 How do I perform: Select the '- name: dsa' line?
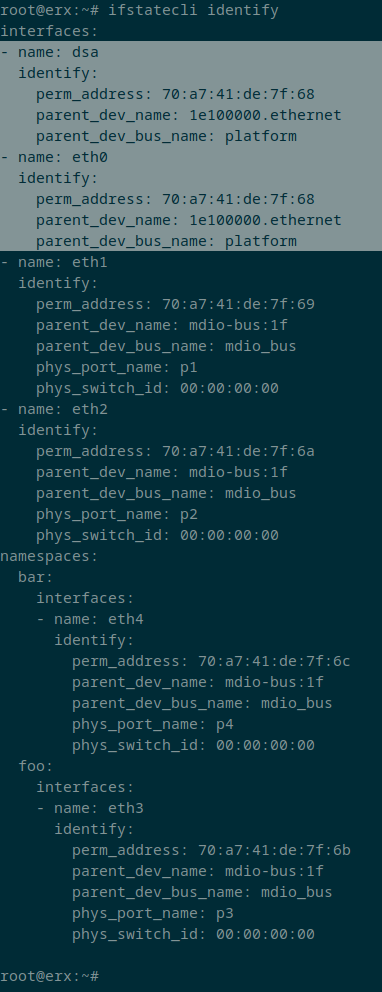tap(49, 52)
